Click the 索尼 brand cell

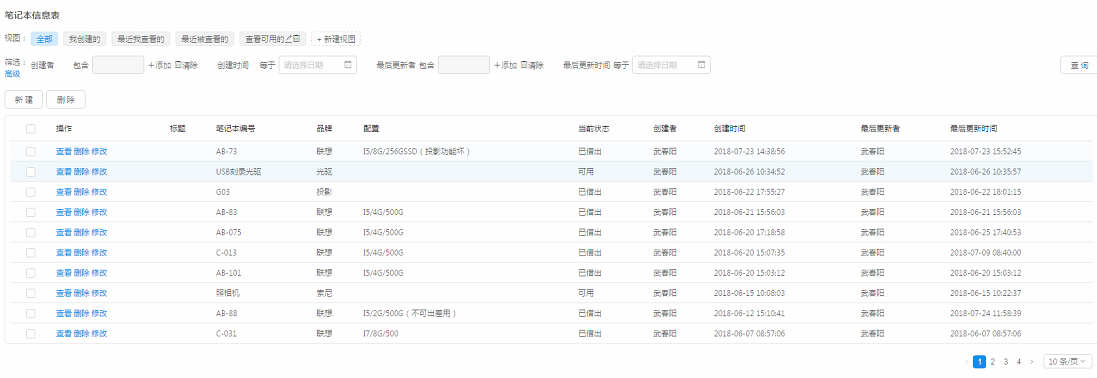tap(324, 293)
